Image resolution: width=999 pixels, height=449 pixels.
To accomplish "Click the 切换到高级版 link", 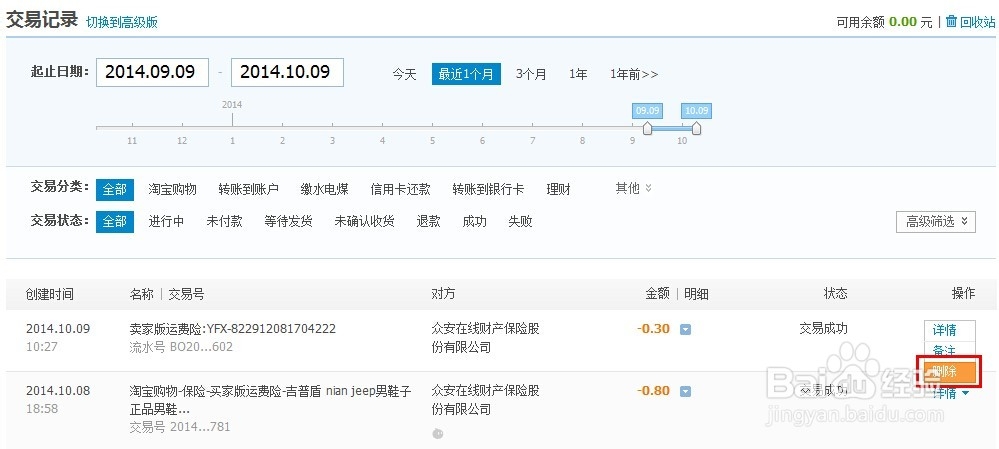I will coord(121,22).
